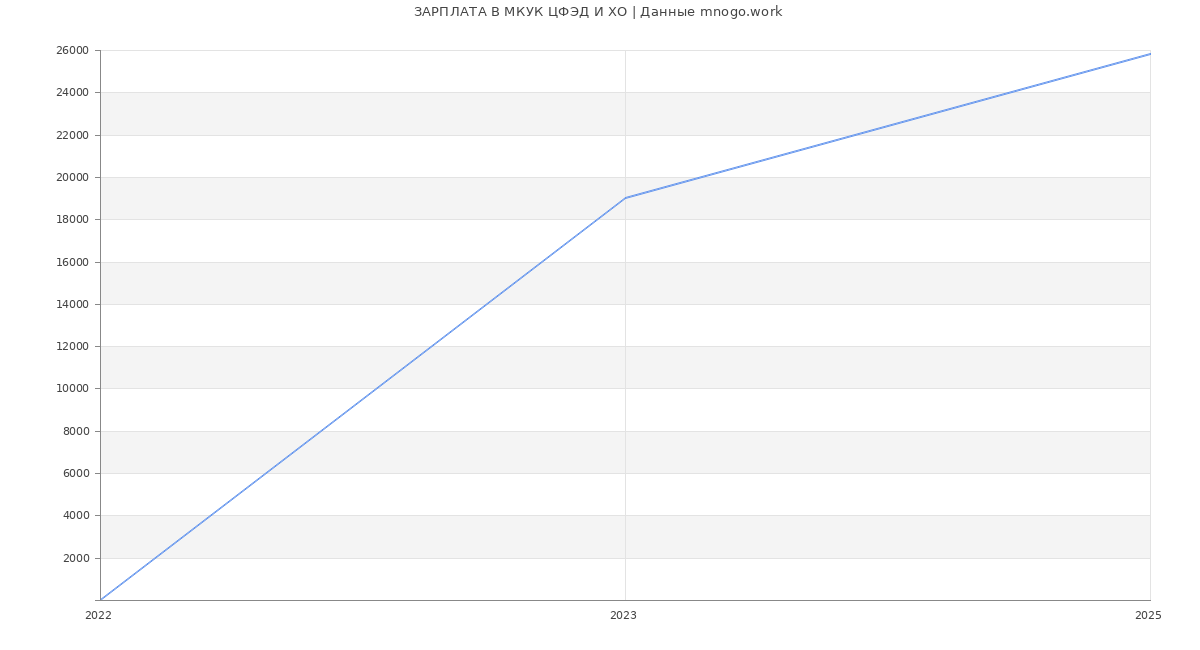Click the 20000 y-axis label

tap(72, 178)
